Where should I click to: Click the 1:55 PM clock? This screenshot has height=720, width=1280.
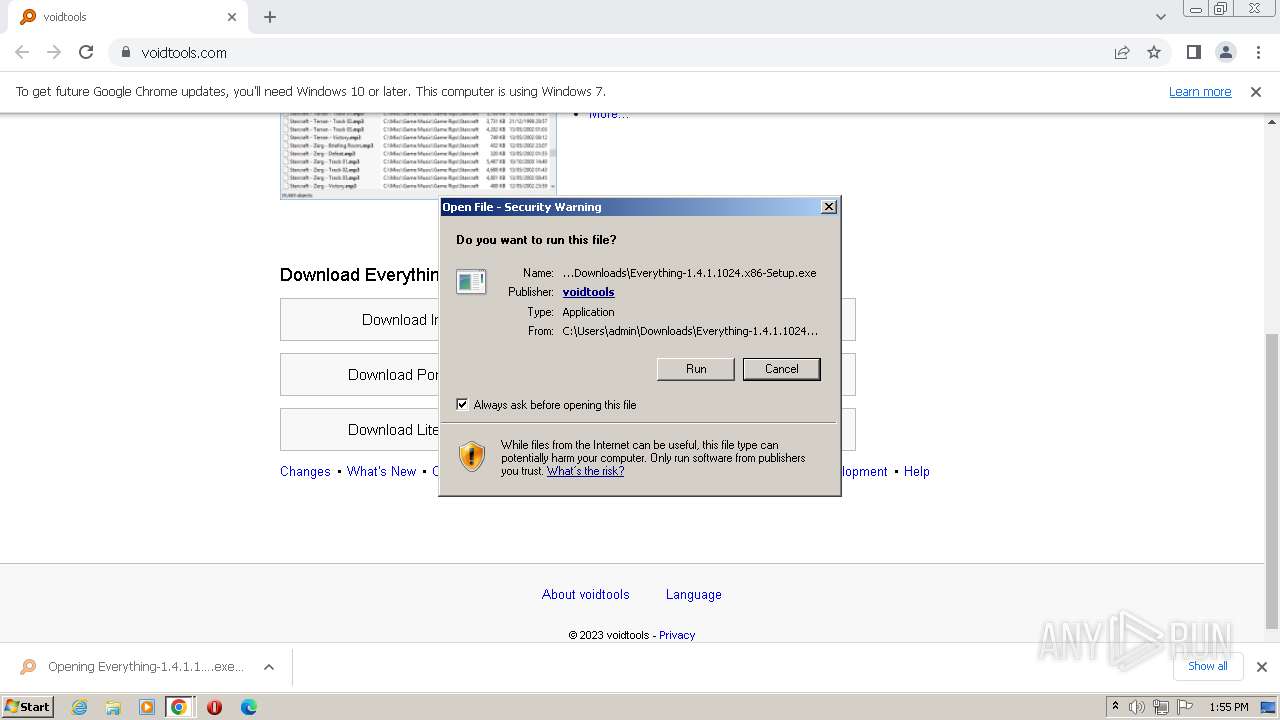(1229, 707)
